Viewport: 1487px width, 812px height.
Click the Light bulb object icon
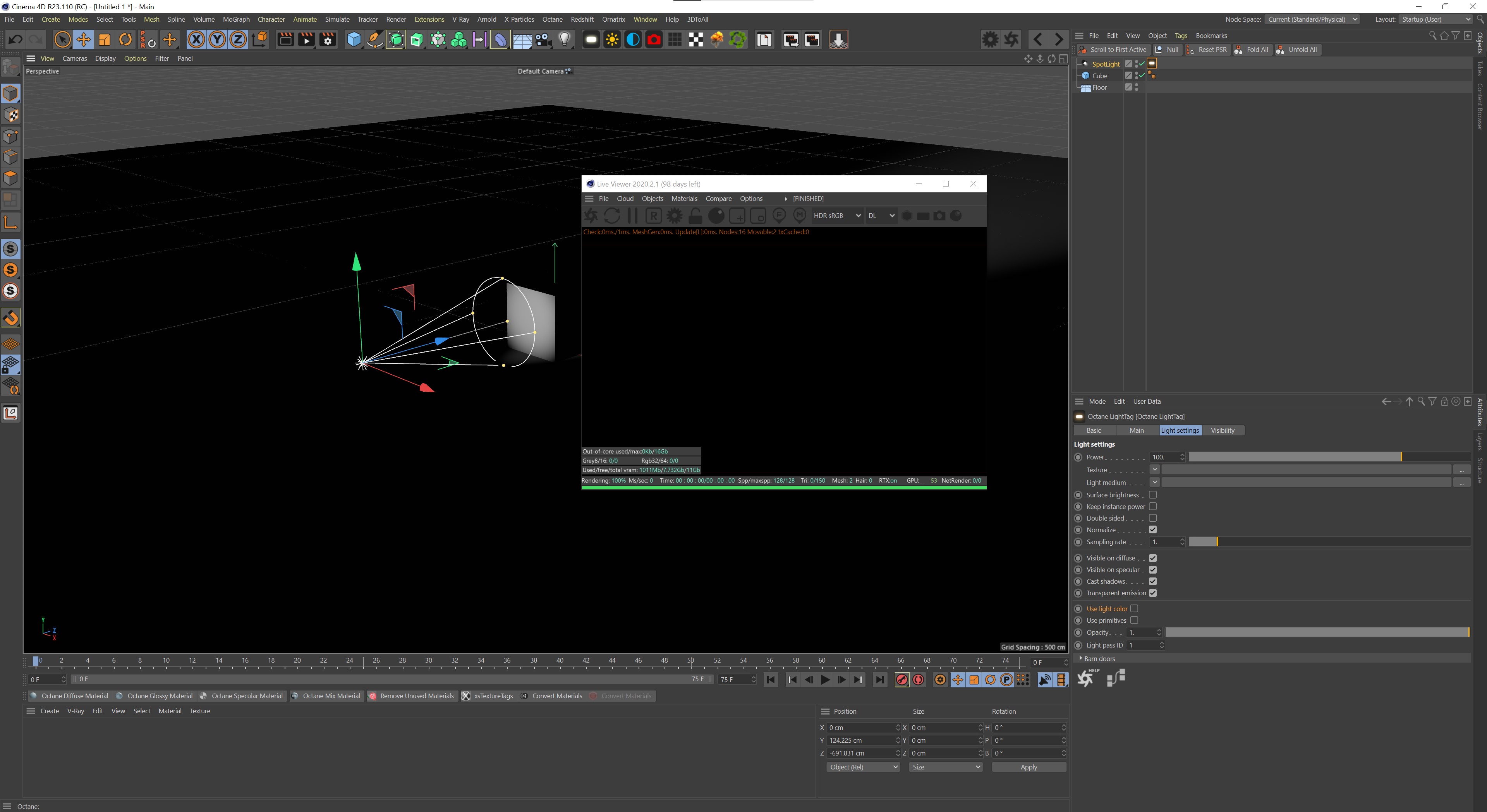565,40
